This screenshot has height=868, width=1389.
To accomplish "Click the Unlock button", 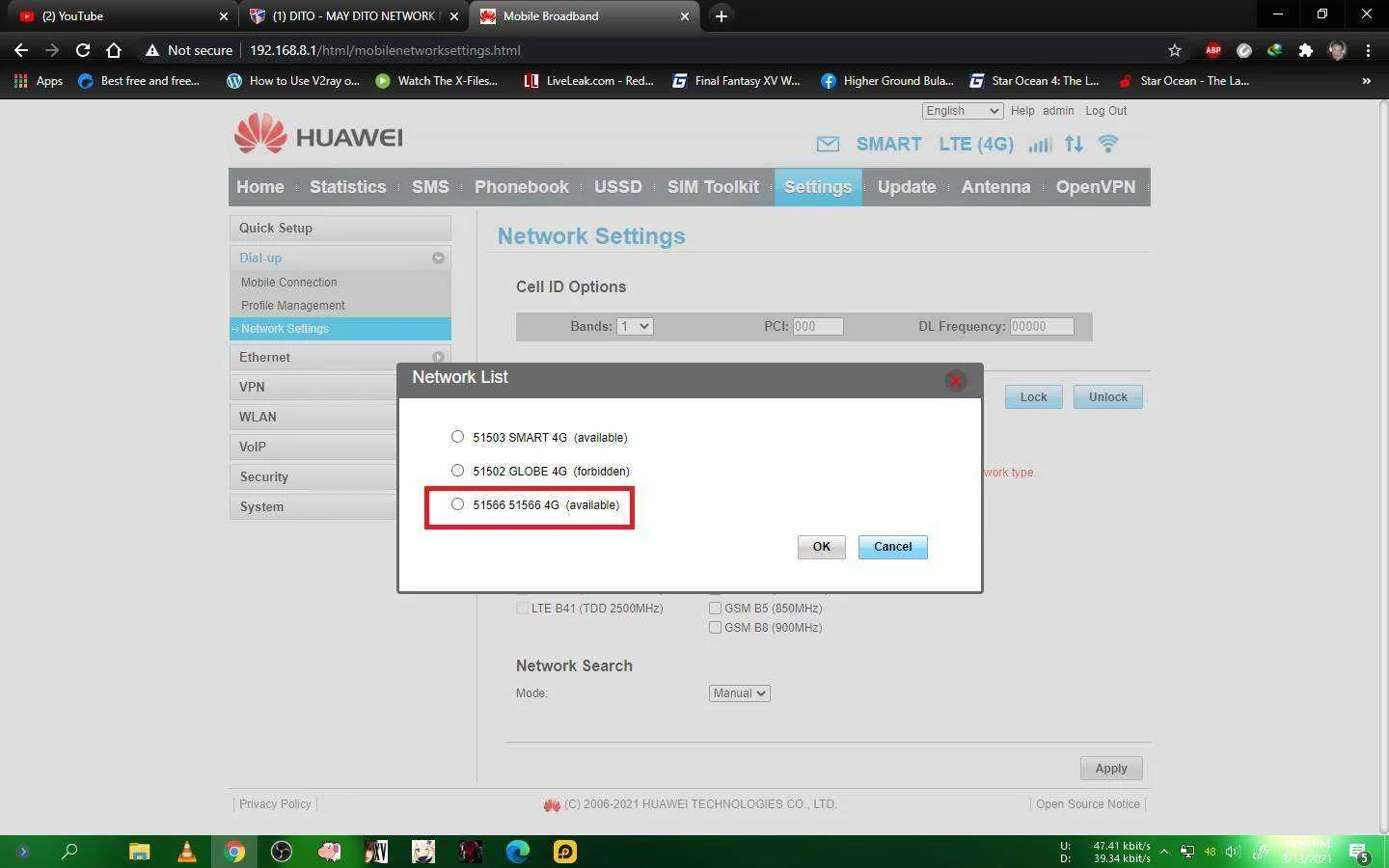I will (1108, 397).
